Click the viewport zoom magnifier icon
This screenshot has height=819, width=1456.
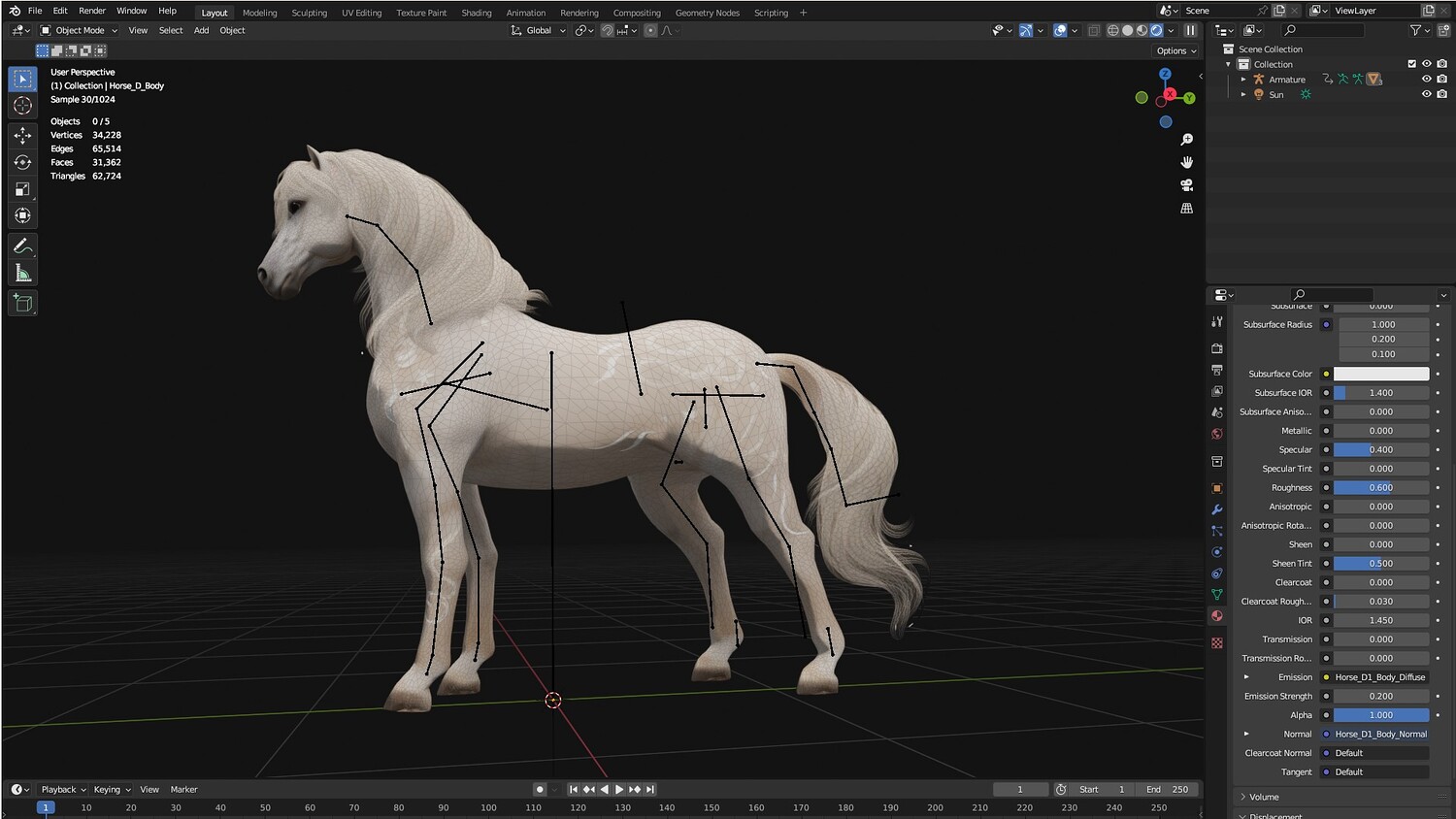[x=1186, y=140]
